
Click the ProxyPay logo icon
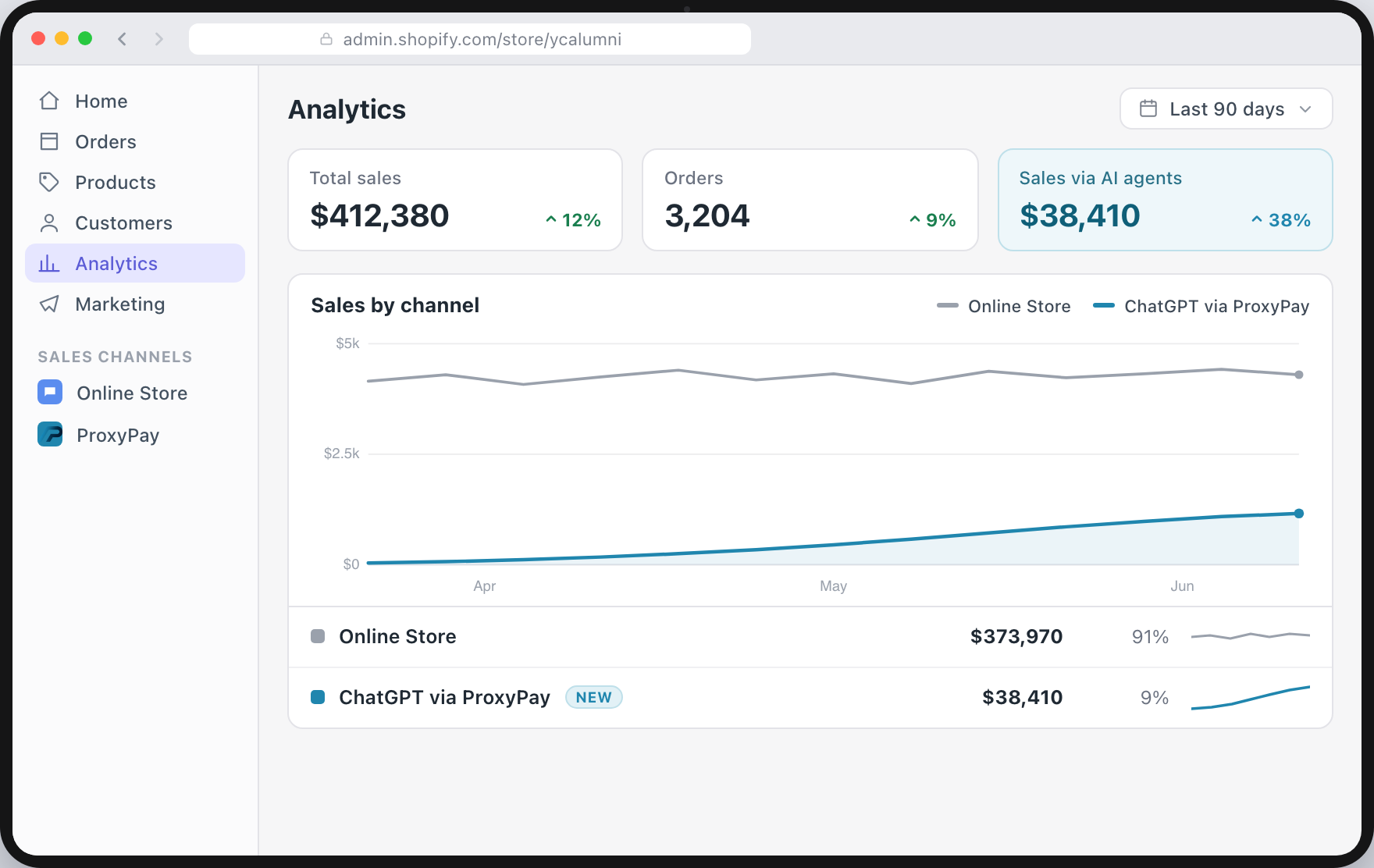tap(50, 434)
